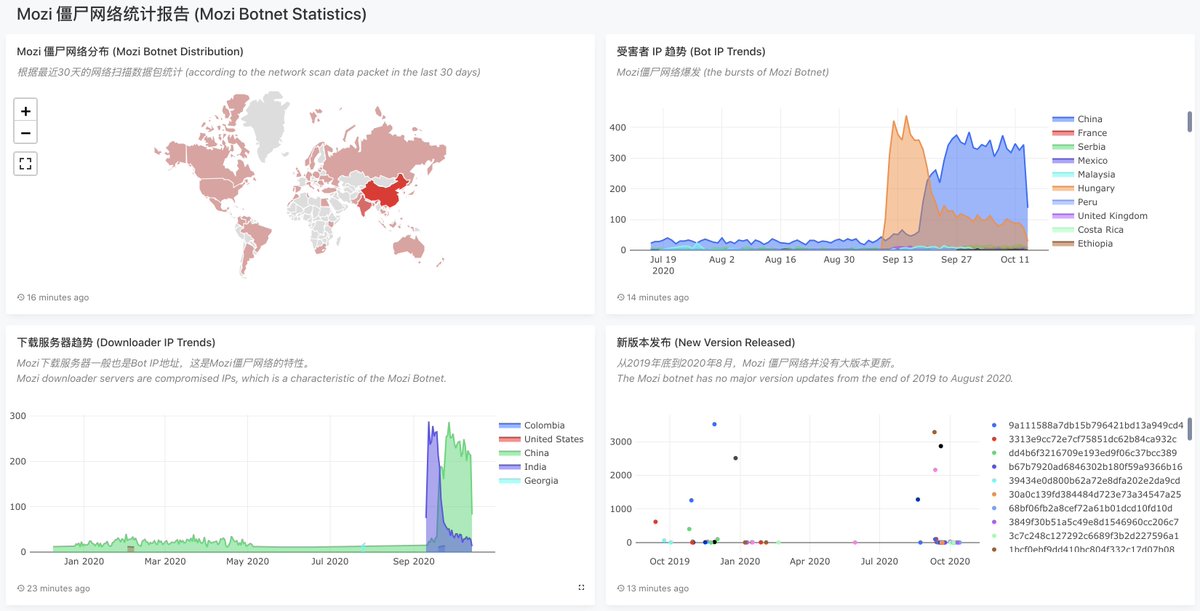Image resolution: width=1200 pixels, height=611 pixels.
Task: Toggle United States series in Downloader legend
Action: click(x=541, y=439)
